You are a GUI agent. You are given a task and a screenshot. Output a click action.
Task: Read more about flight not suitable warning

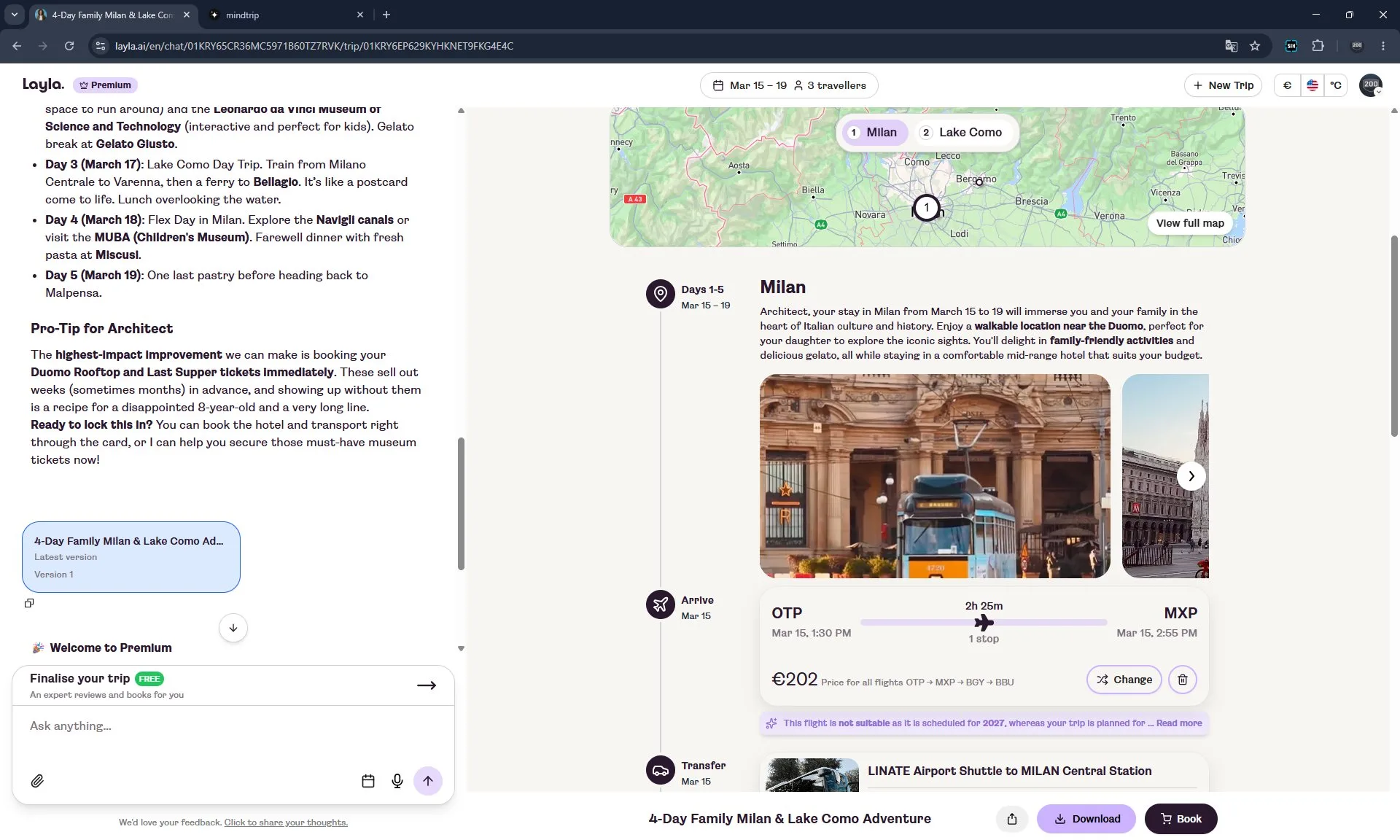[x=1178, y=723]
